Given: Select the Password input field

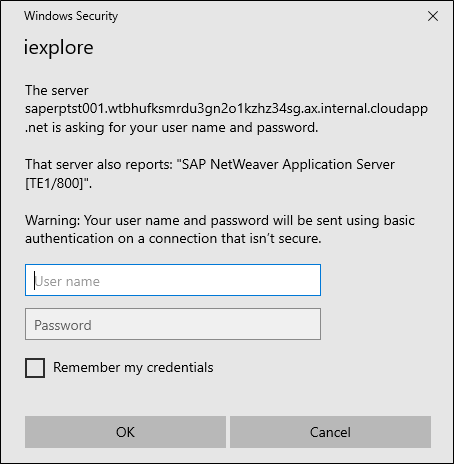Looking at the screenshot, I should pyautogui.click(x=173, y=324).
